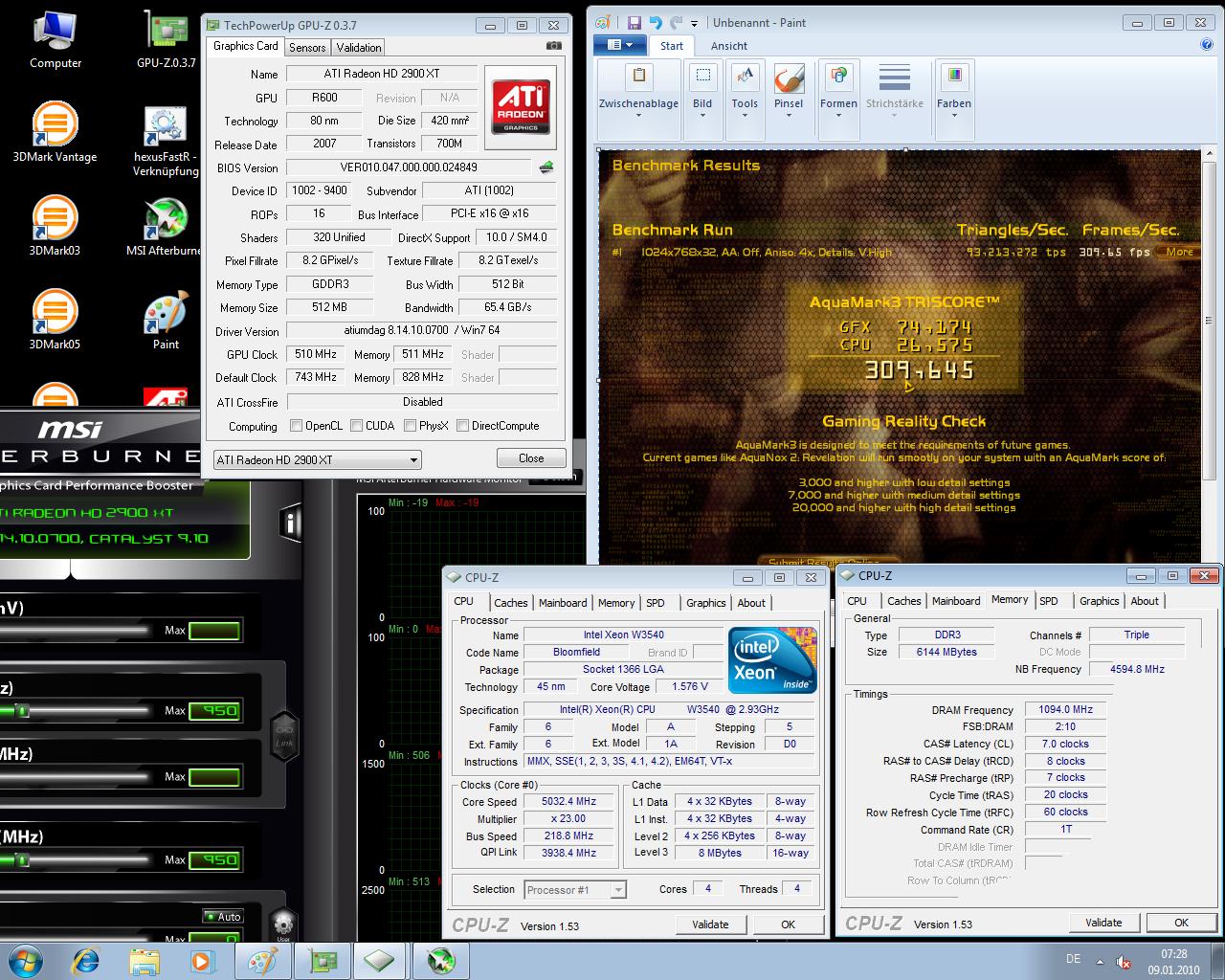1225x980 pixels.
Task: Click the Paint save icon
Action: (635, 22)
